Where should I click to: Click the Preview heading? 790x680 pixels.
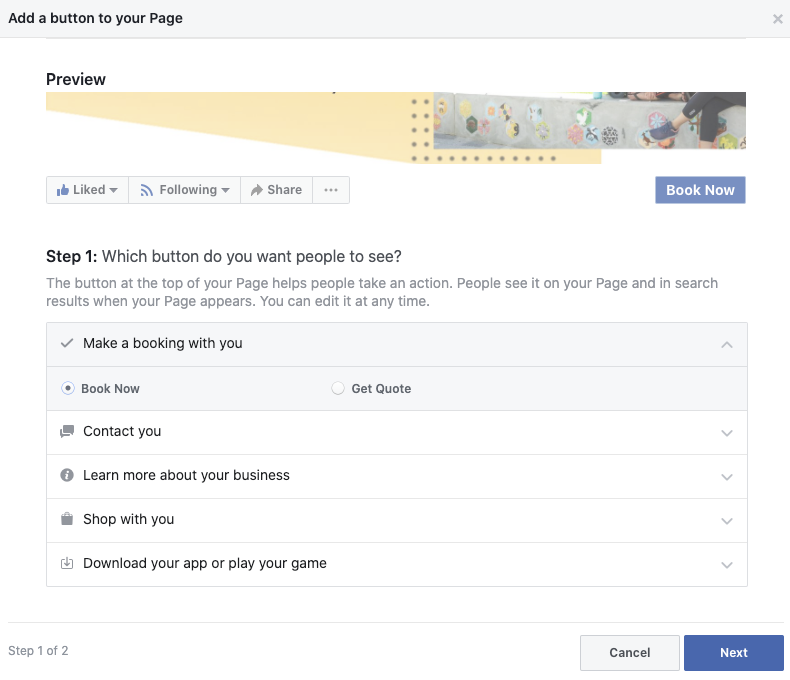[76, 79]
